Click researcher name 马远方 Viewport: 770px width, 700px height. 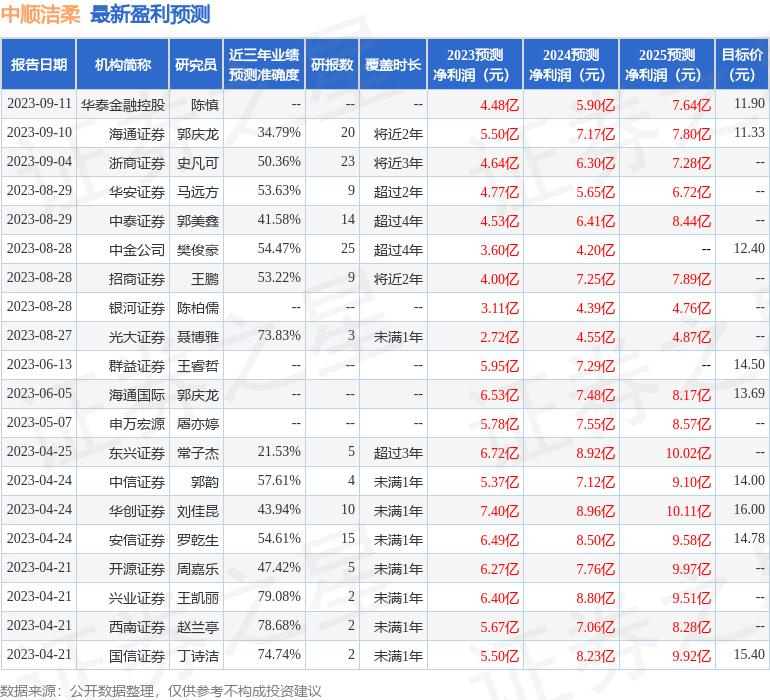197,192
